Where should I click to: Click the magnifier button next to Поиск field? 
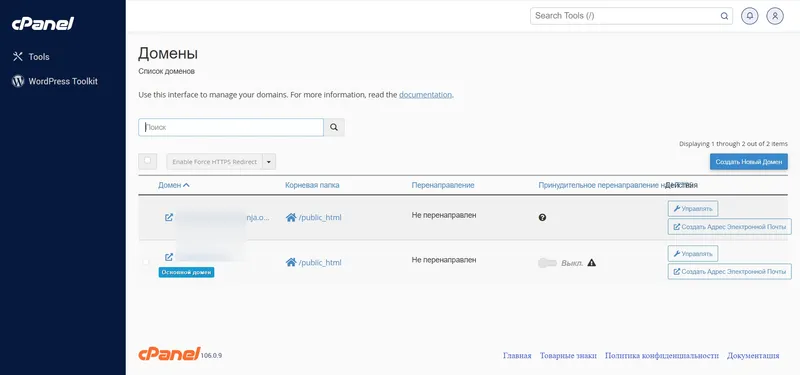334,128
